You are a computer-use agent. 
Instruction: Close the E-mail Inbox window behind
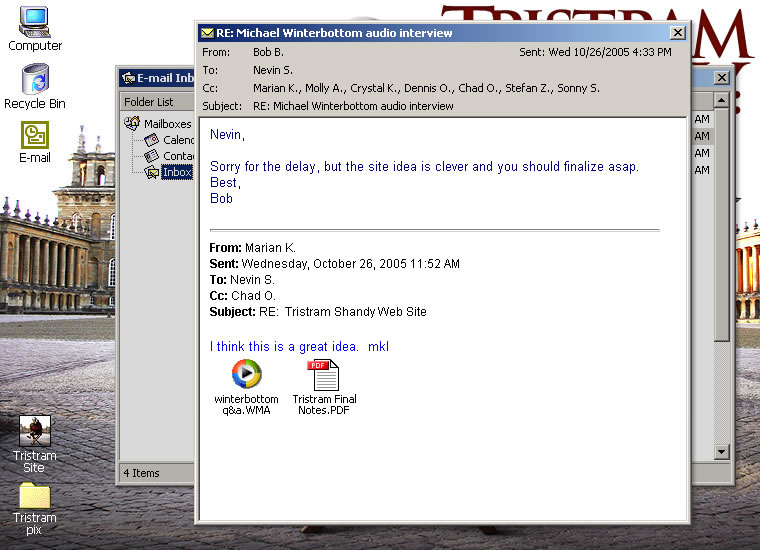pos(722,78)
